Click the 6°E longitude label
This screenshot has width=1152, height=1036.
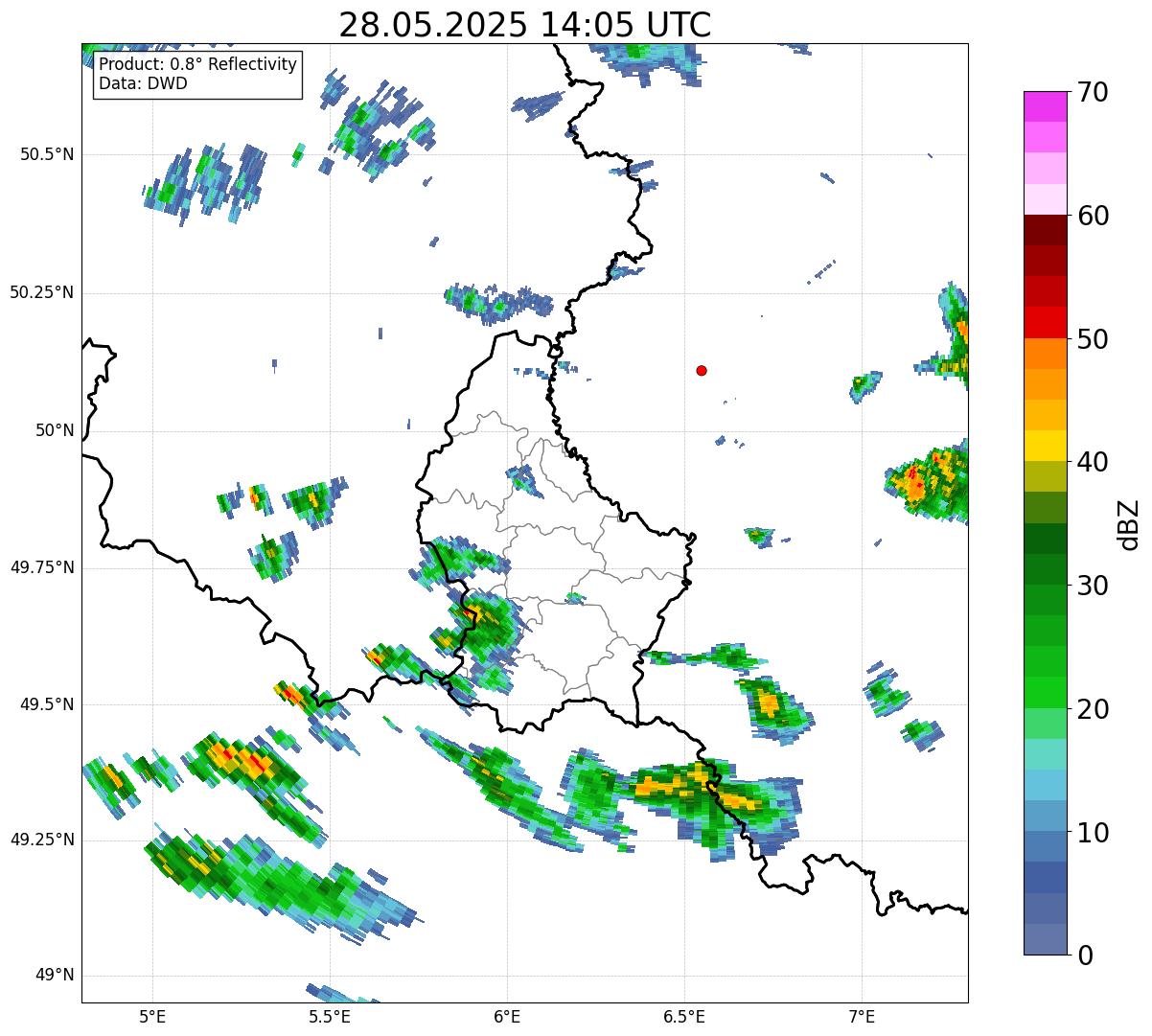(507, 1017)
